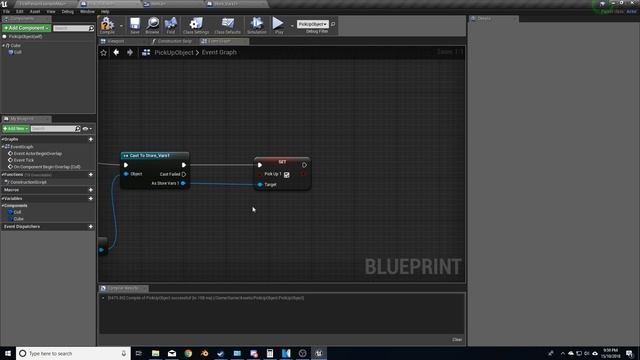The width and height of the screenshot is (640, 360).
Task: Click the SET node Target pin
Action: 260,184
